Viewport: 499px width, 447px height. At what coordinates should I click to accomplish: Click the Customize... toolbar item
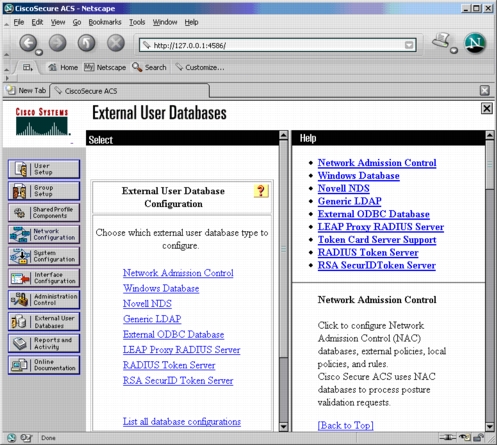(x=200, y=68)
